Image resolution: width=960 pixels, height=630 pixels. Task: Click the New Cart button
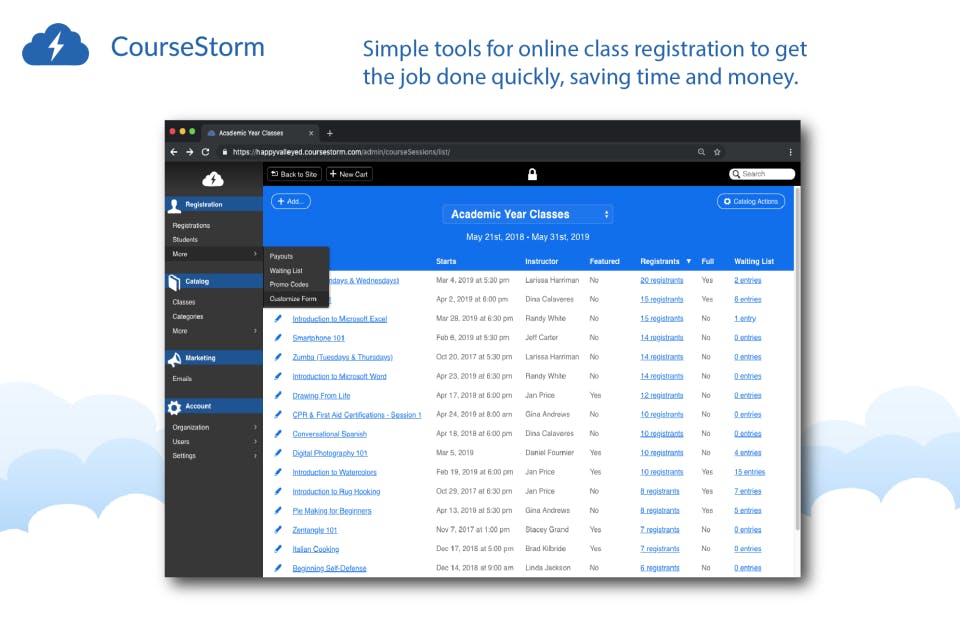pyautogui.click(x=349, y=174)
